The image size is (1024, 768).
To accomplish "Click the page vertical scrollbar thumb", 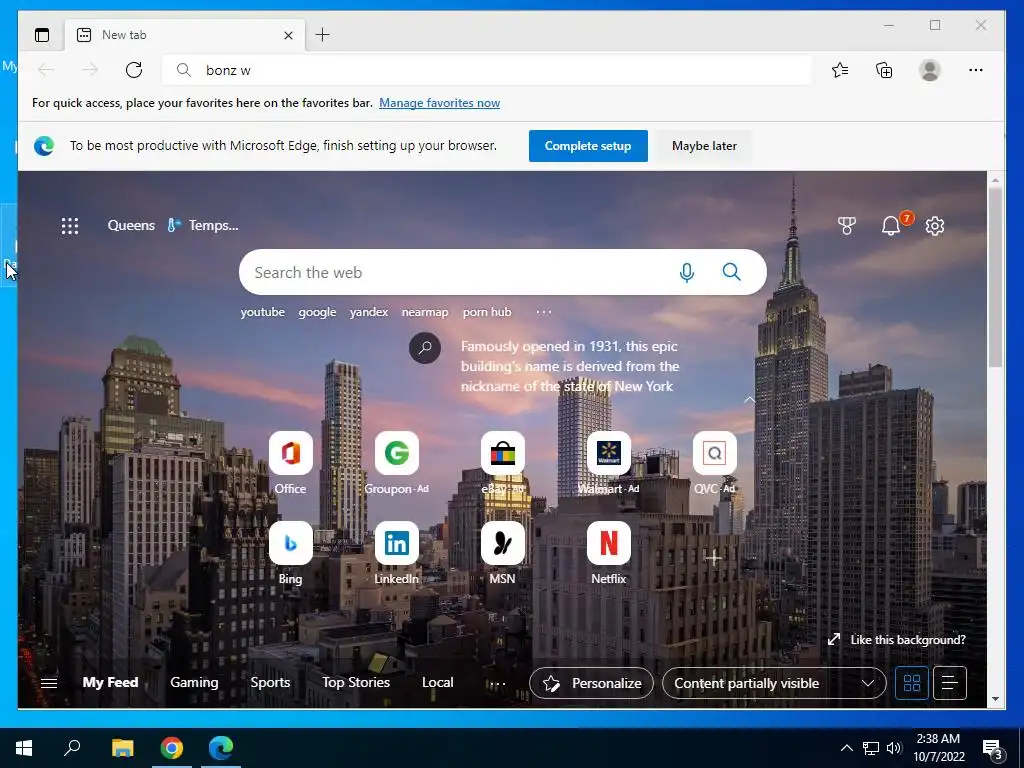I will [x=995, y=278].
